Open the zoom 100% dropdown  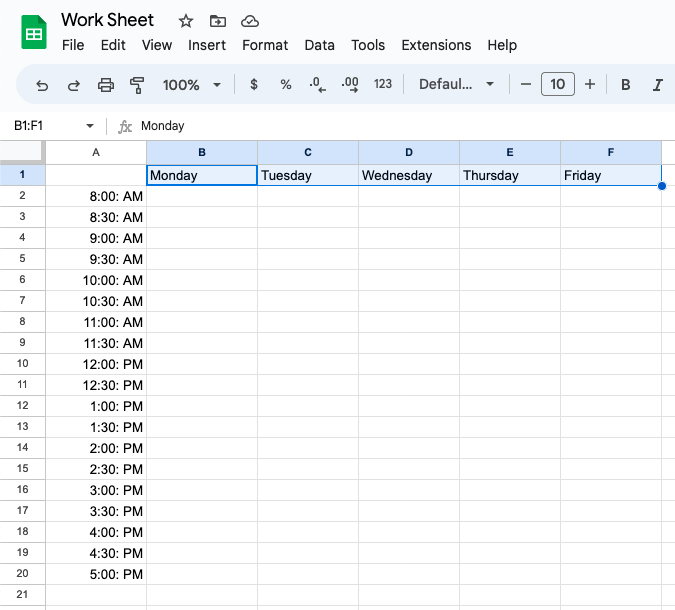tap(192, 84)
